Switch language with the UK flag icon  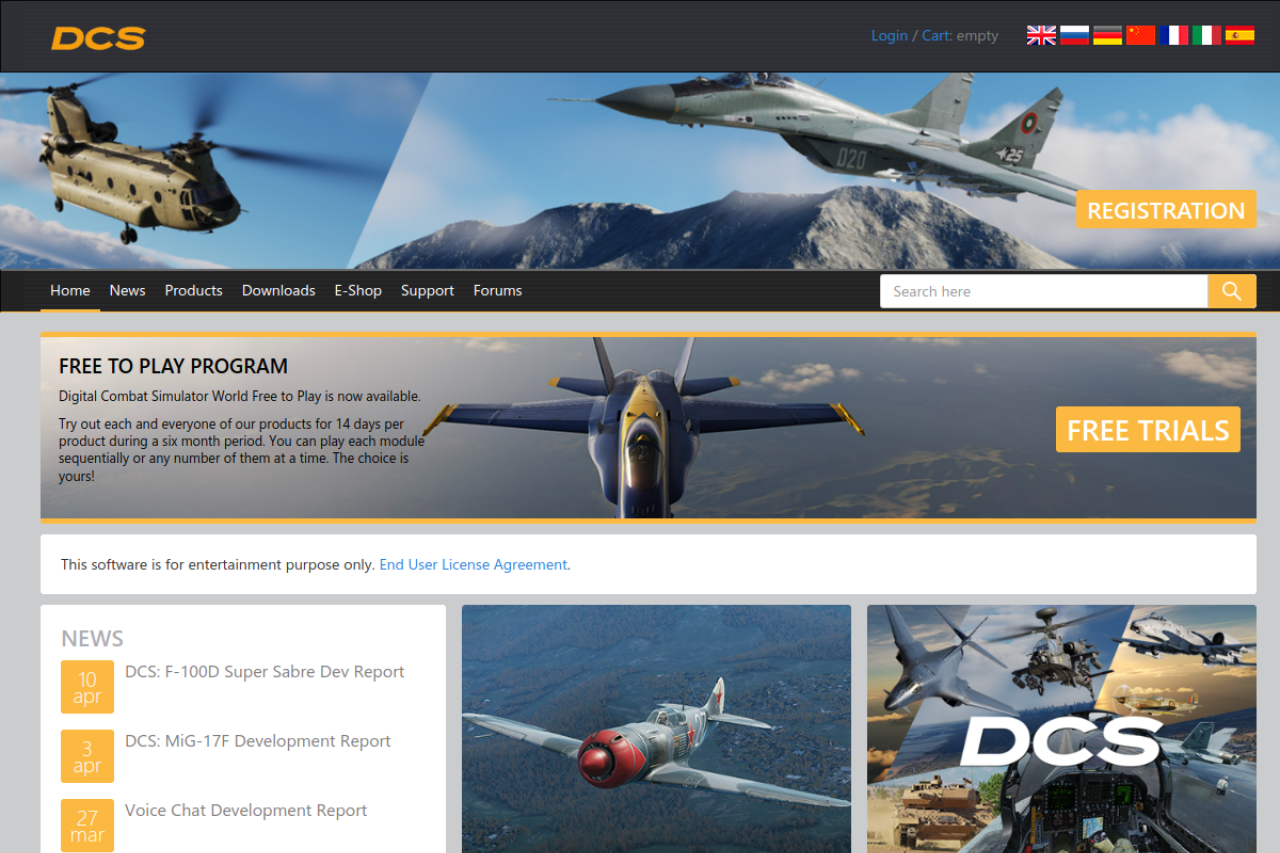pos(1041,36)
